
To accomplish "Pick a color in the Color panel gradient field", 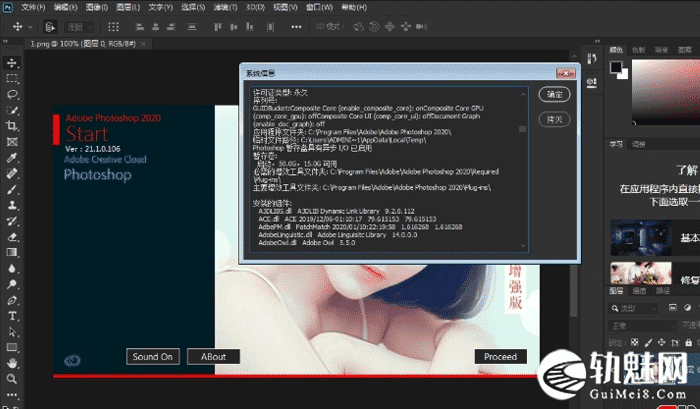I will coord(665,92).
